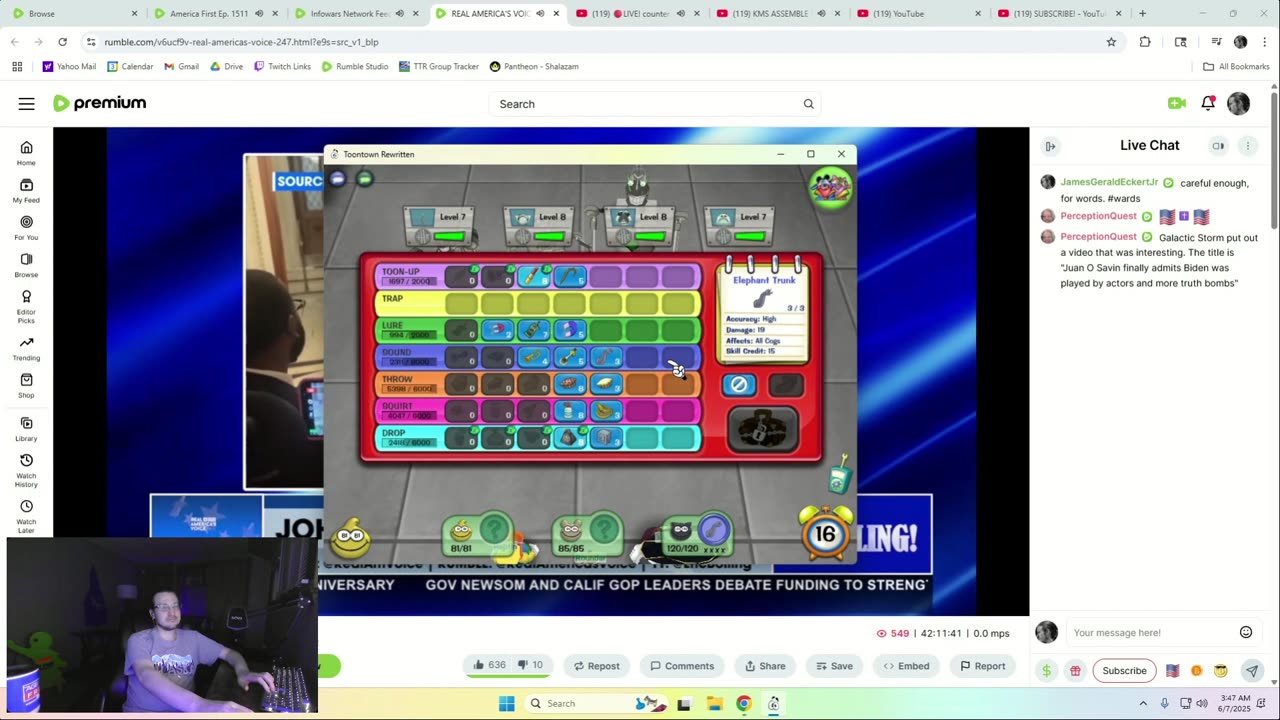Open the Chrome three-dot menu
The image size is (1280, 720).
click(1263, 42)
